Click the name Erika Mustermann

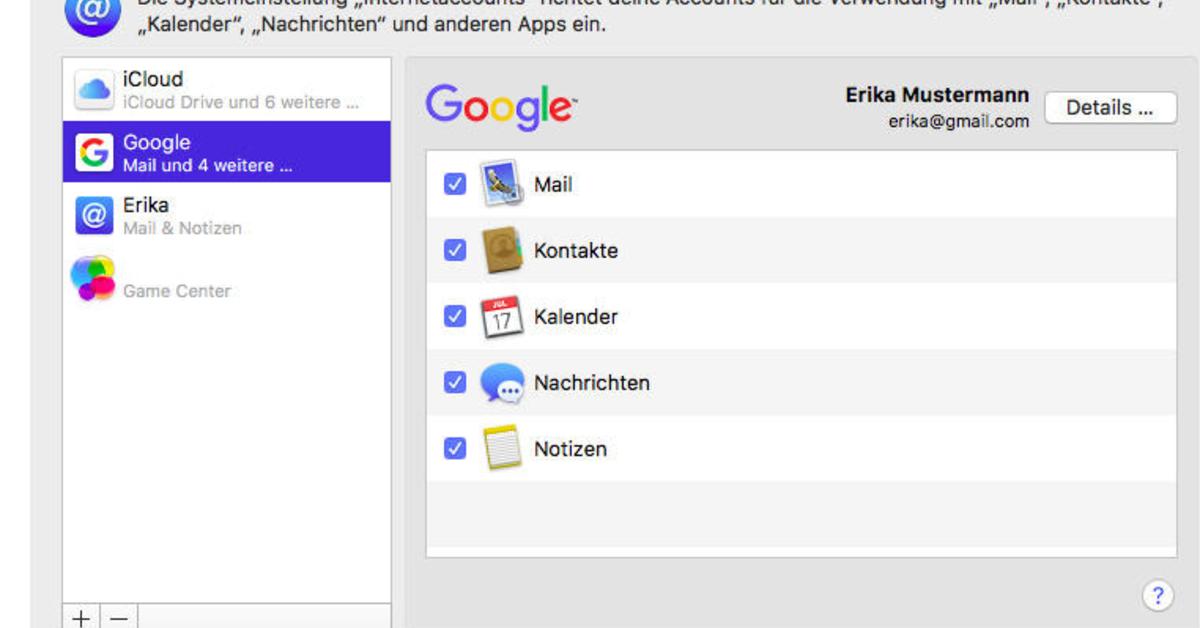tap(937, 95)
